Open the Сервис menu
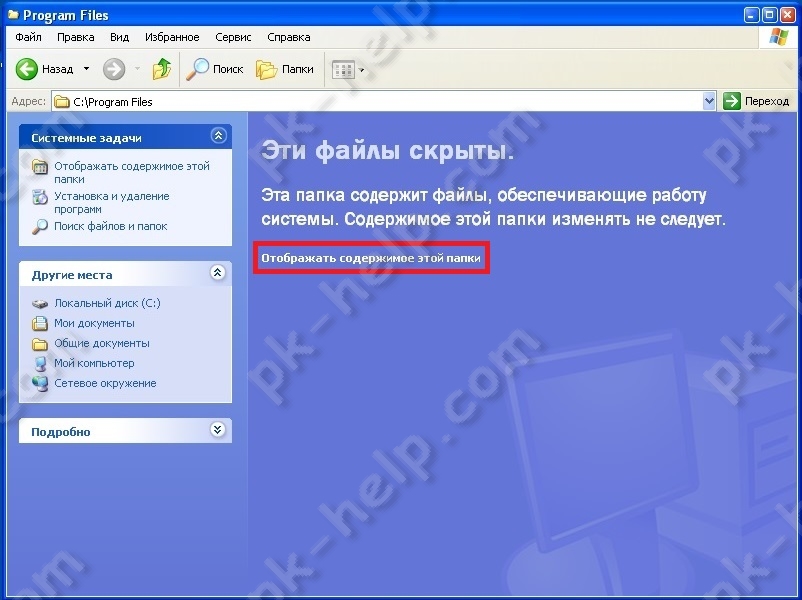 click(233, 37)
